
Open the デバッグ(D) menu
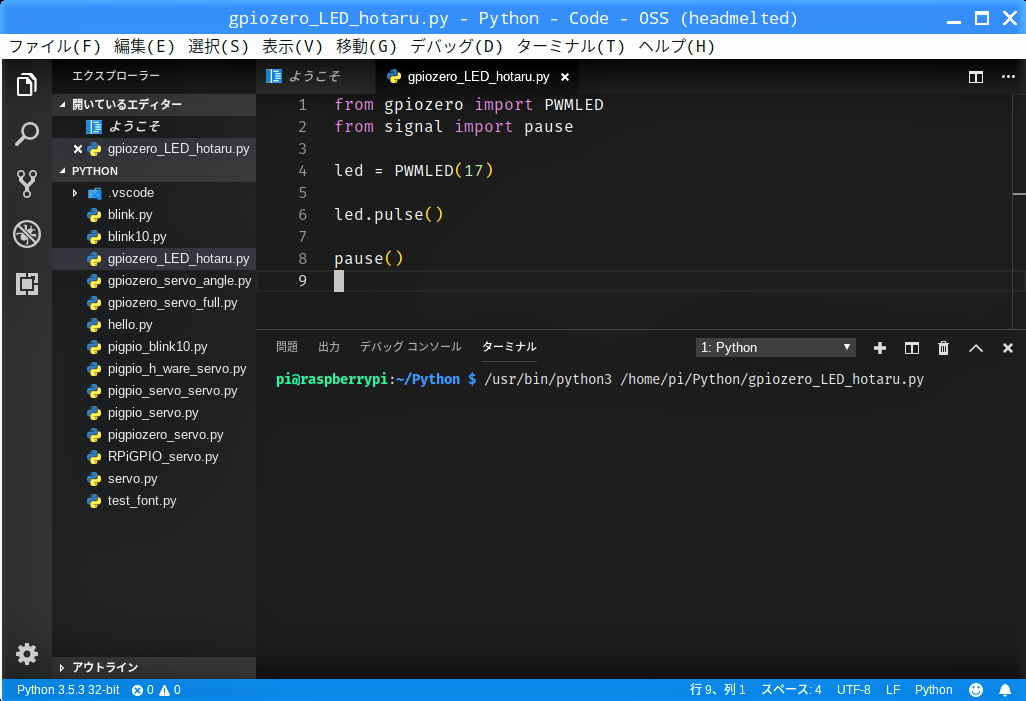click(x=456, y=46)
